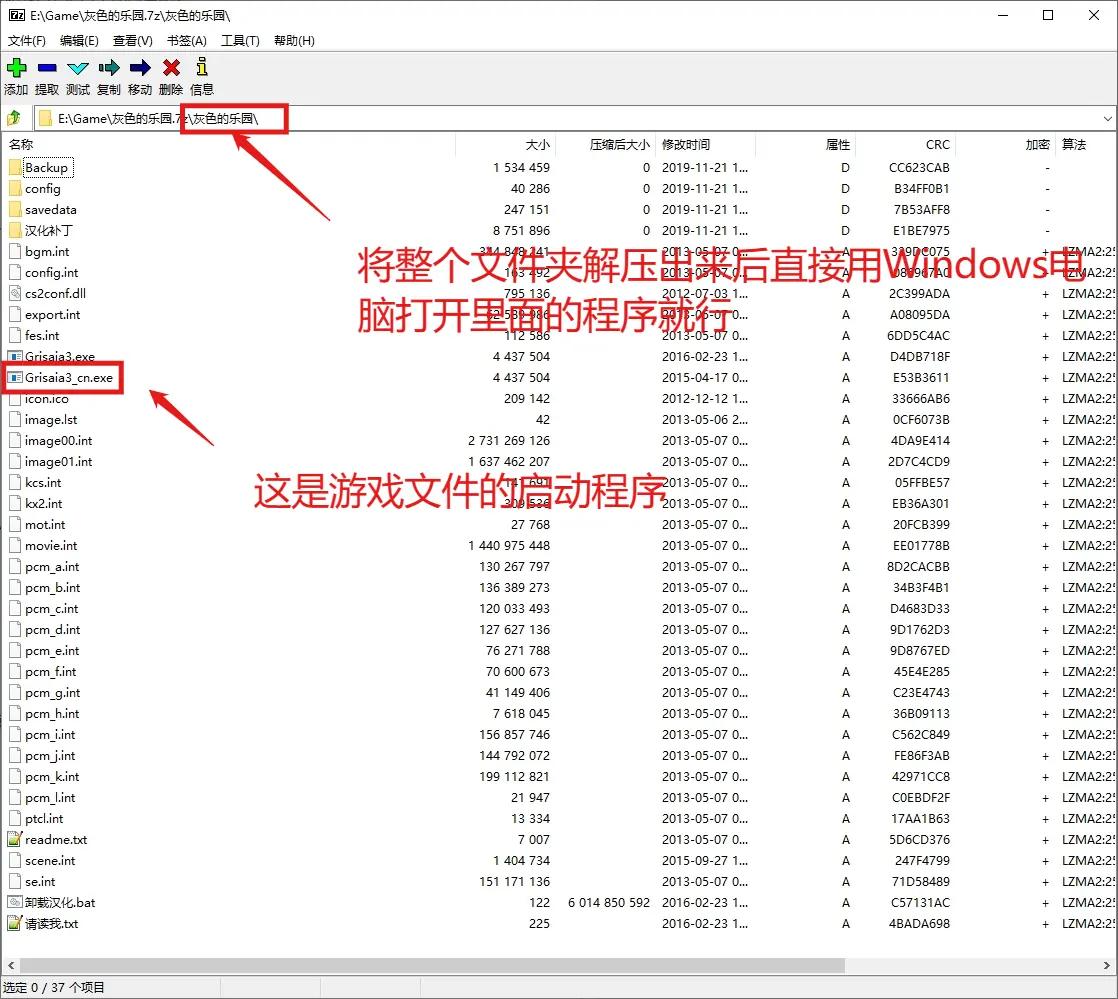Select the readme.txt file
The width and height of the screenshot is (1118, 999).
coord(56,840)
